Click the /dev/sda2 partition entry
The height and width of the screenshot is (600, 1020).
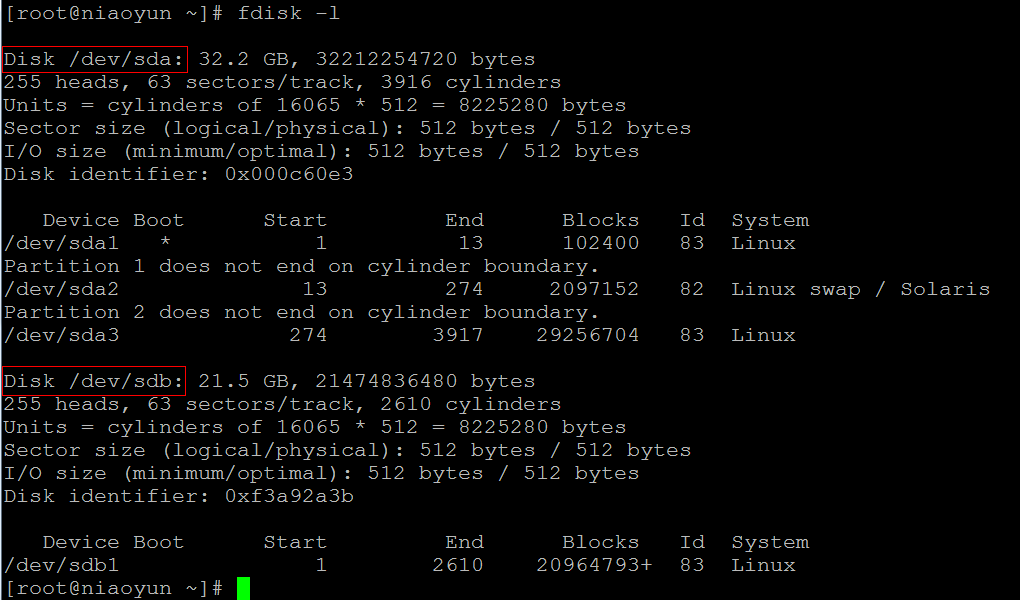click(x=62, y=289)
